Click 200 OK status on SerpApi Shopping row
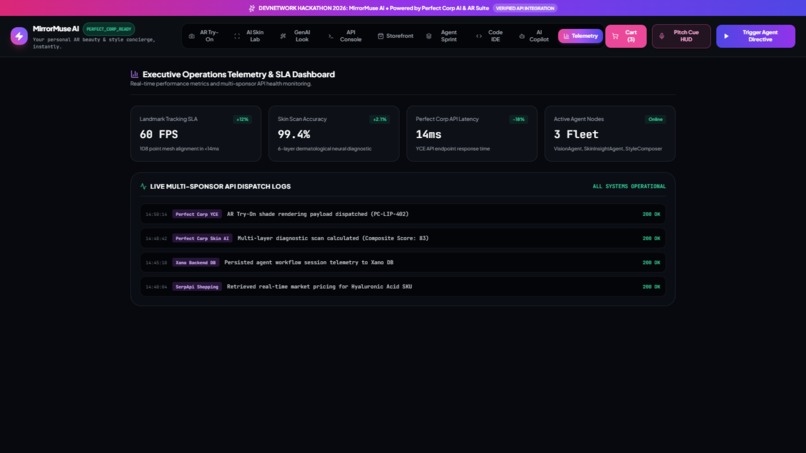Image resolution: width=806 pixels, height=453 pixels. click(x=651, y=286)
